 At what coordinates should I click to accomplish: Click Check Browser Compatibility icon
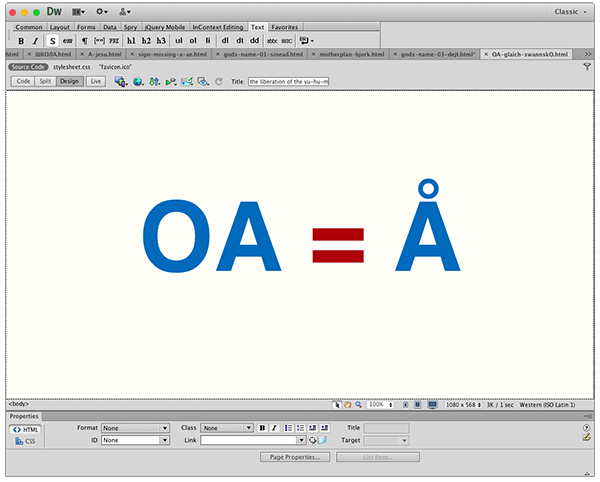(x=187, y=81)
